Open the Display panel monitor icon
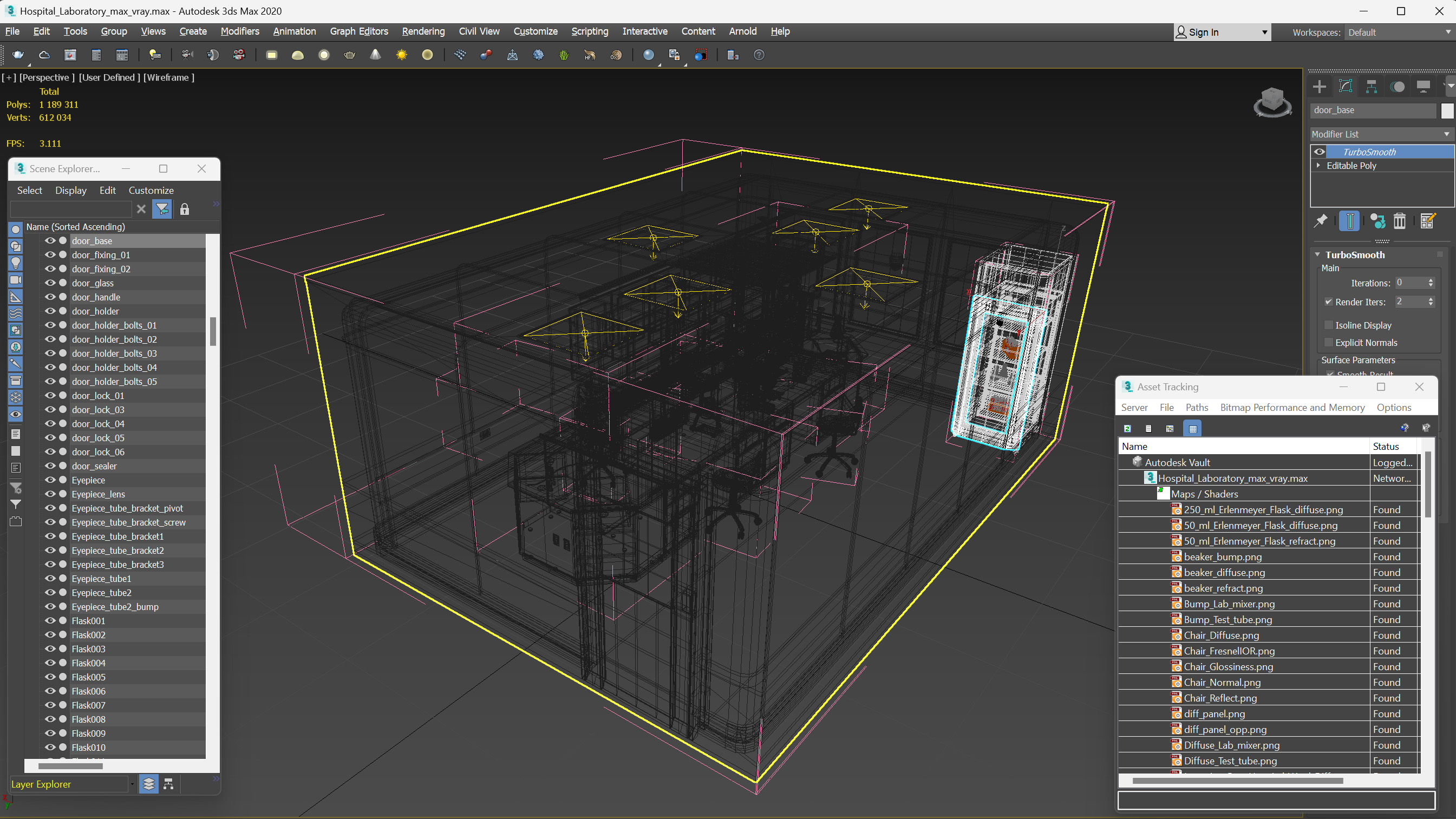Viewport: 1456px width, 819px height. pyautogui.click(x=1423, y=87)
